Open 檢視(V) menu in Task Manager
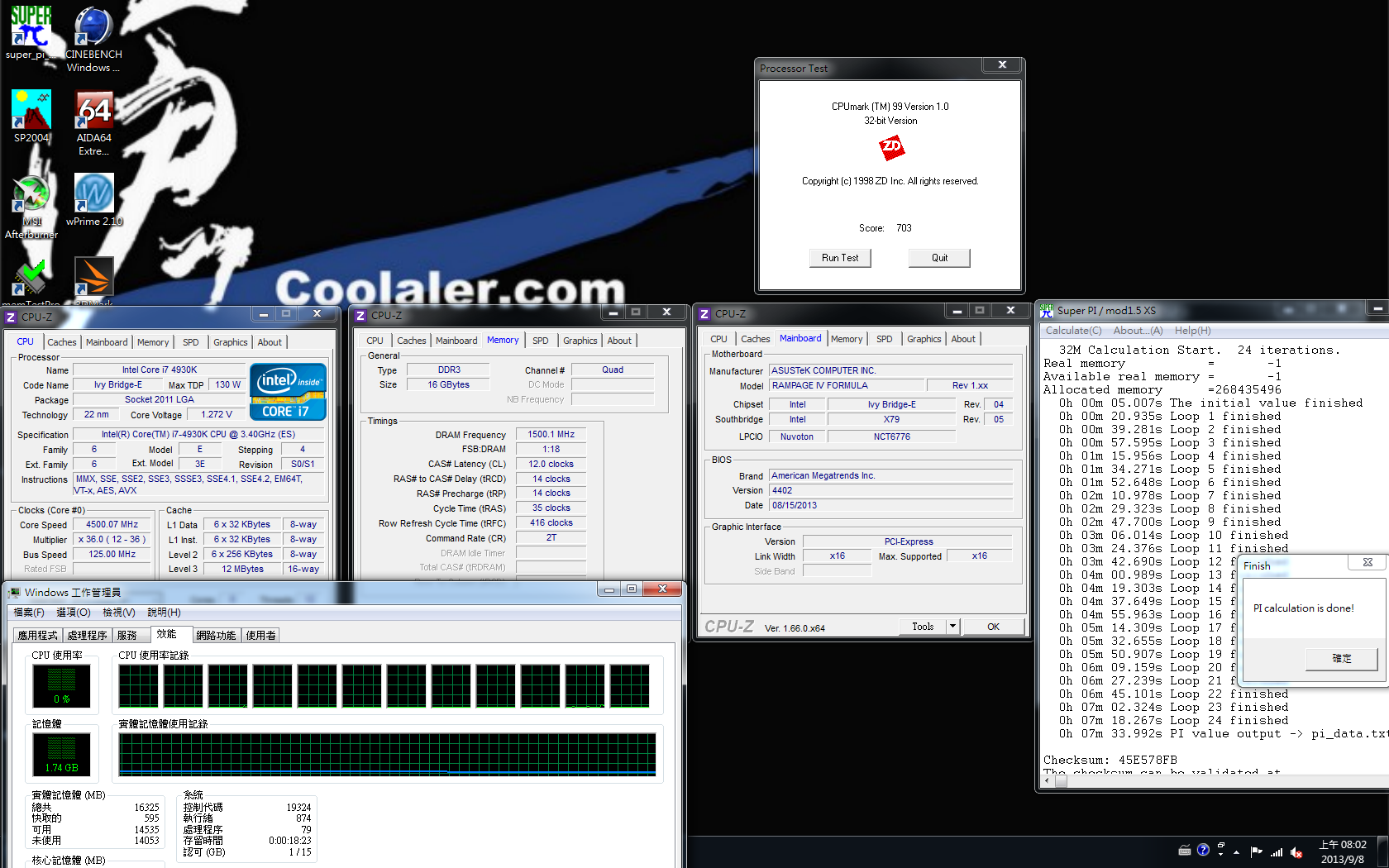 click(x=119, y=613)
